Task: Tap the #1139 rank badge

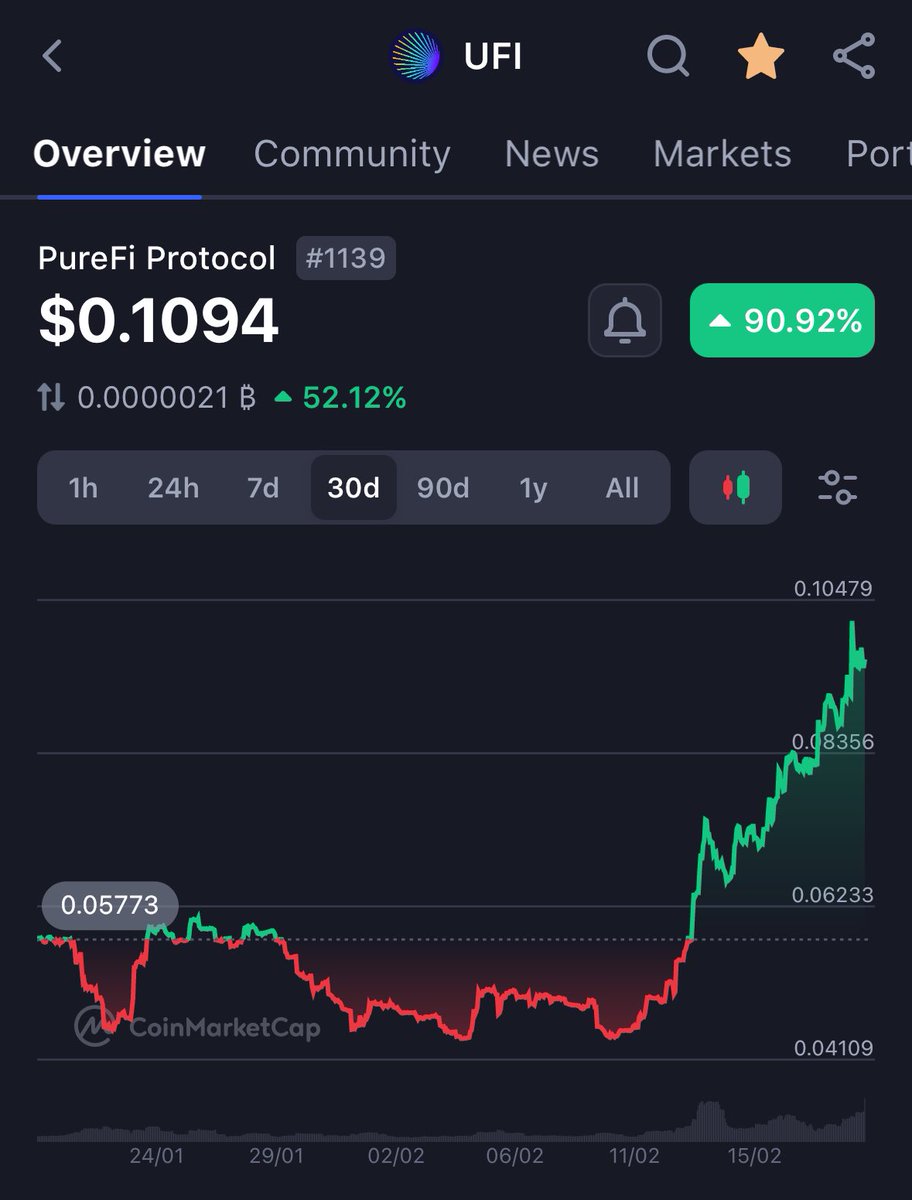Action: (x=346, y=258)
